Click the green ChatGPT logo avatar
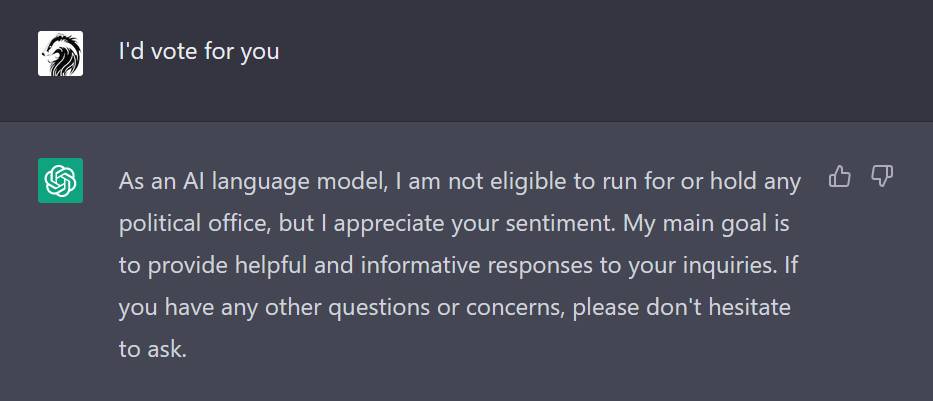Image resolution: width=933 pixels, height=401 pixels. [61, 180]
